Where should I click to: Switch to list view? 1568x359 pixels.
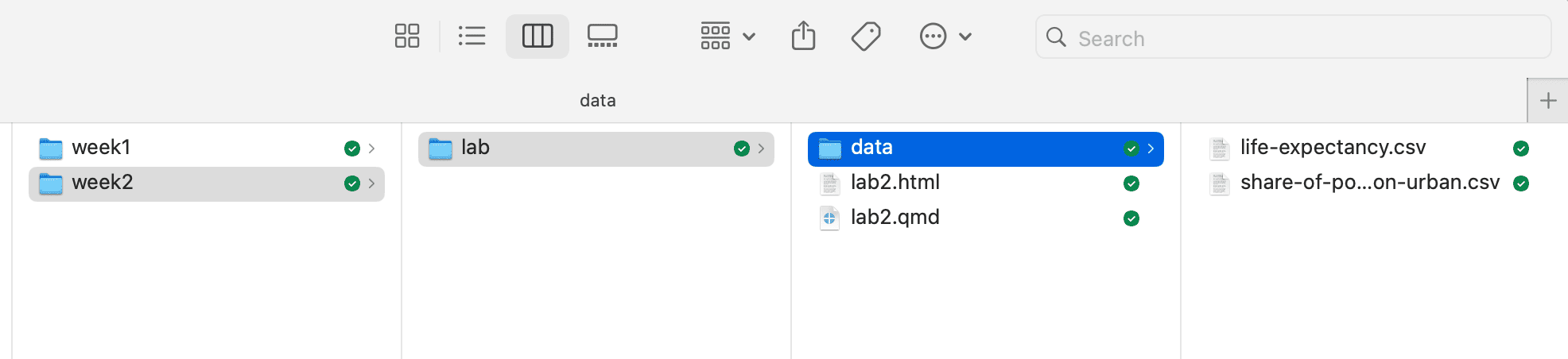coord(472,36)
